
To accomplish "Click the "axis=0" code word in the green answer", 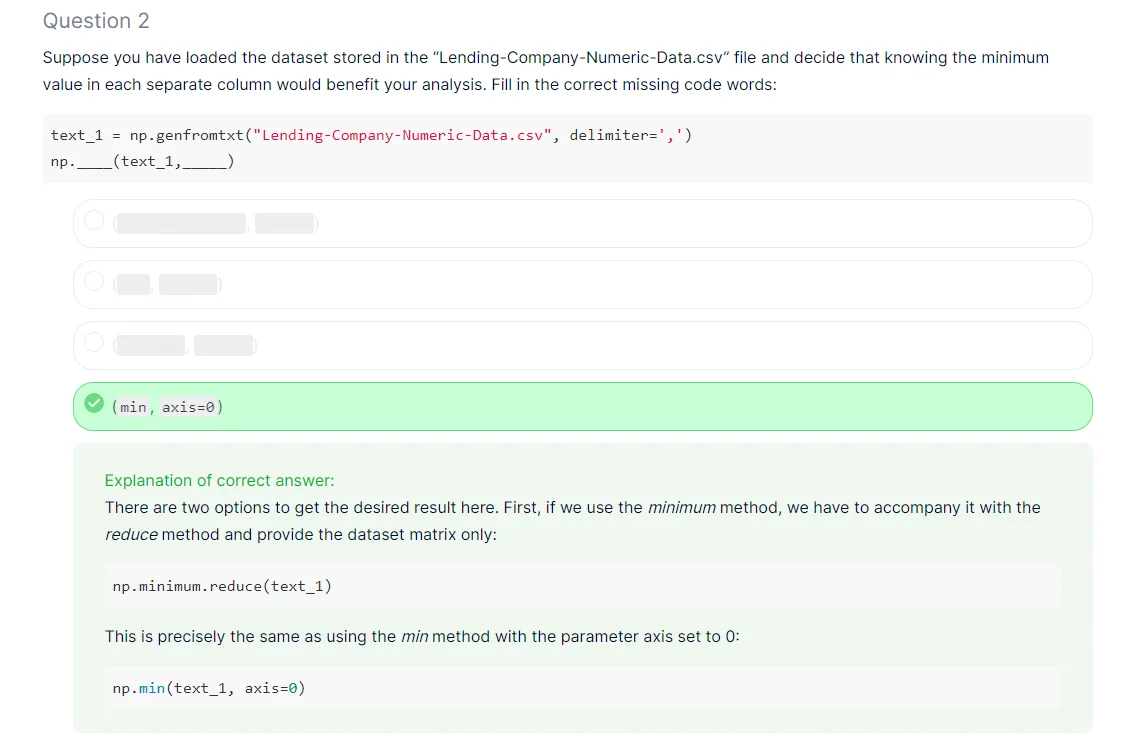I will tap(190, 407).
